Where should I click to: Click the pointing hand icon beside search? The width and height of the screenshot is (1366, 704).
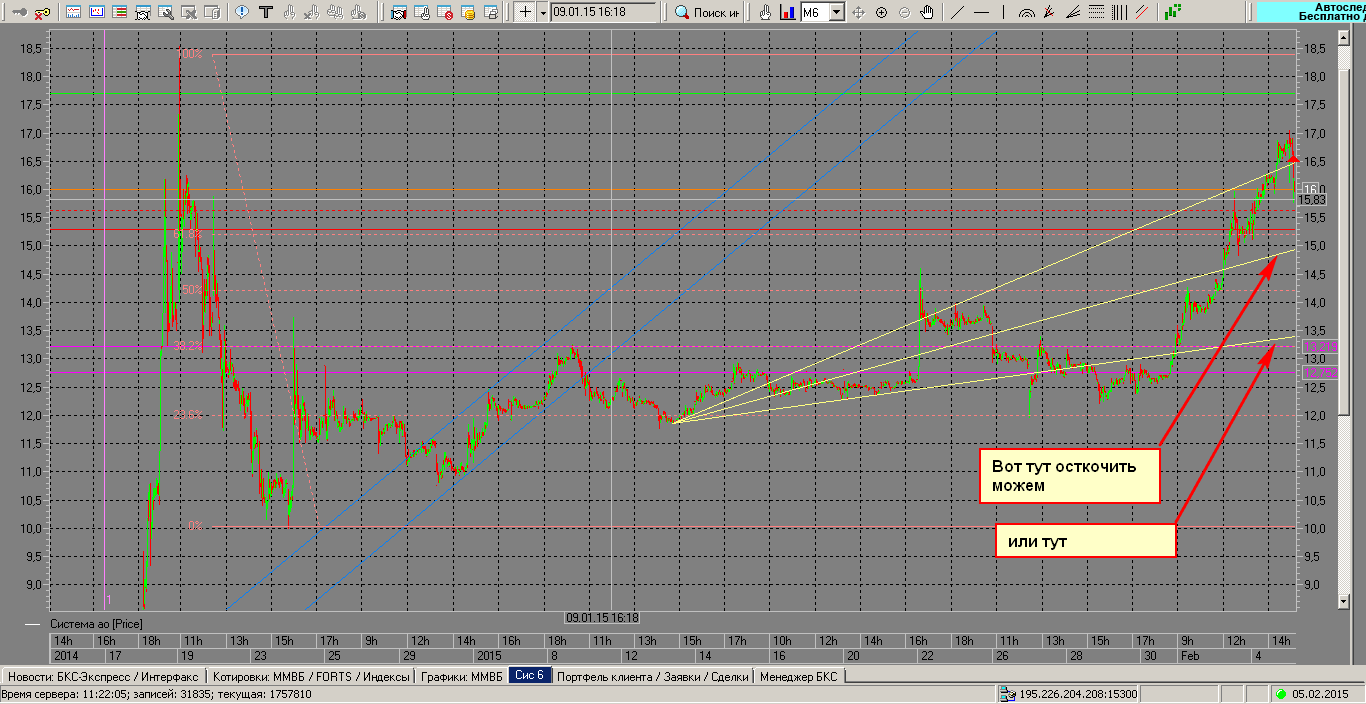click(x=765, y=13)
